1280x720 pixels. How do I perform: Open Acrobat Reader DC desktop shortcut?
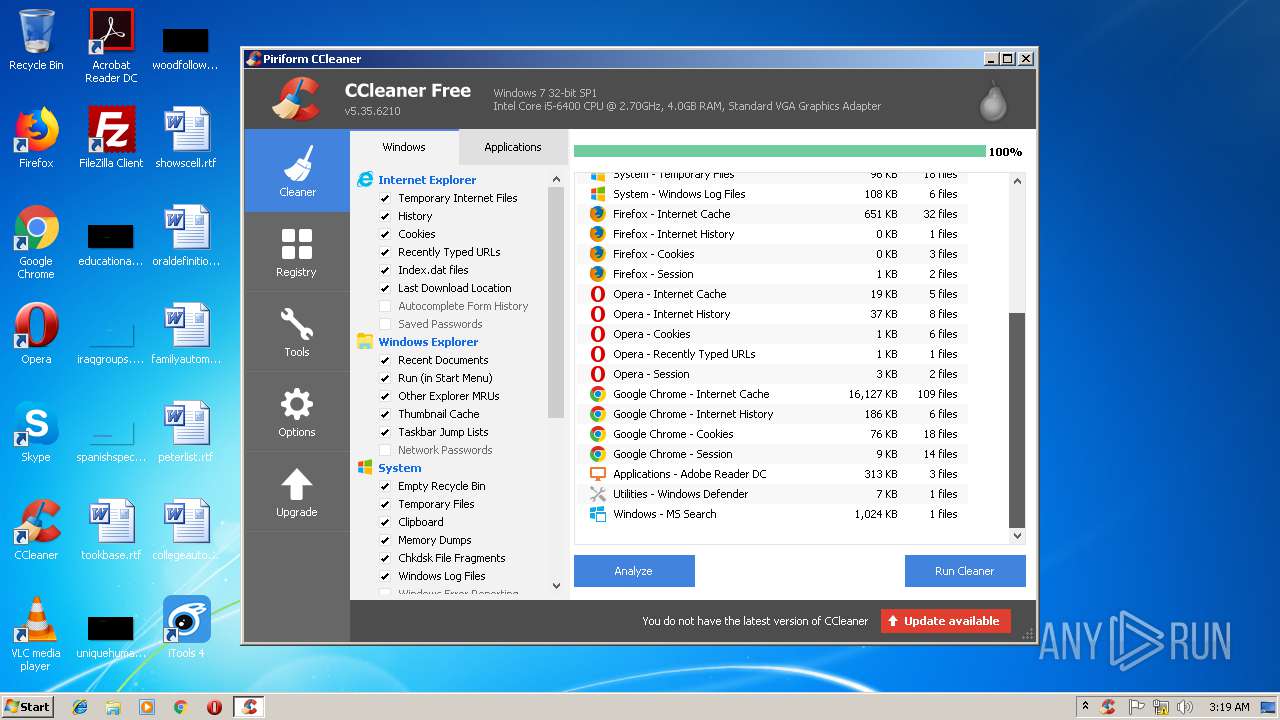point(111,46)
